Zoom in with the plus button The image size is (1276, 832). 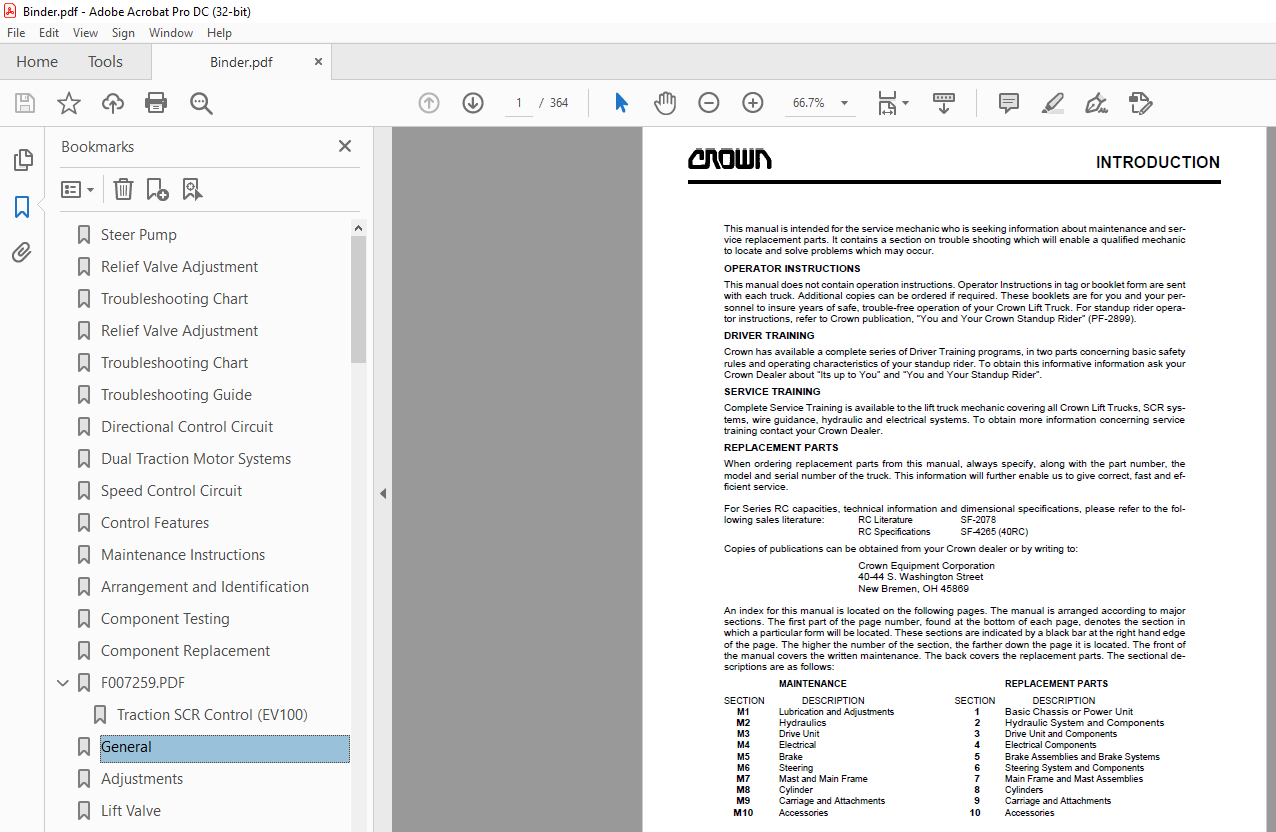coord(753,103)
